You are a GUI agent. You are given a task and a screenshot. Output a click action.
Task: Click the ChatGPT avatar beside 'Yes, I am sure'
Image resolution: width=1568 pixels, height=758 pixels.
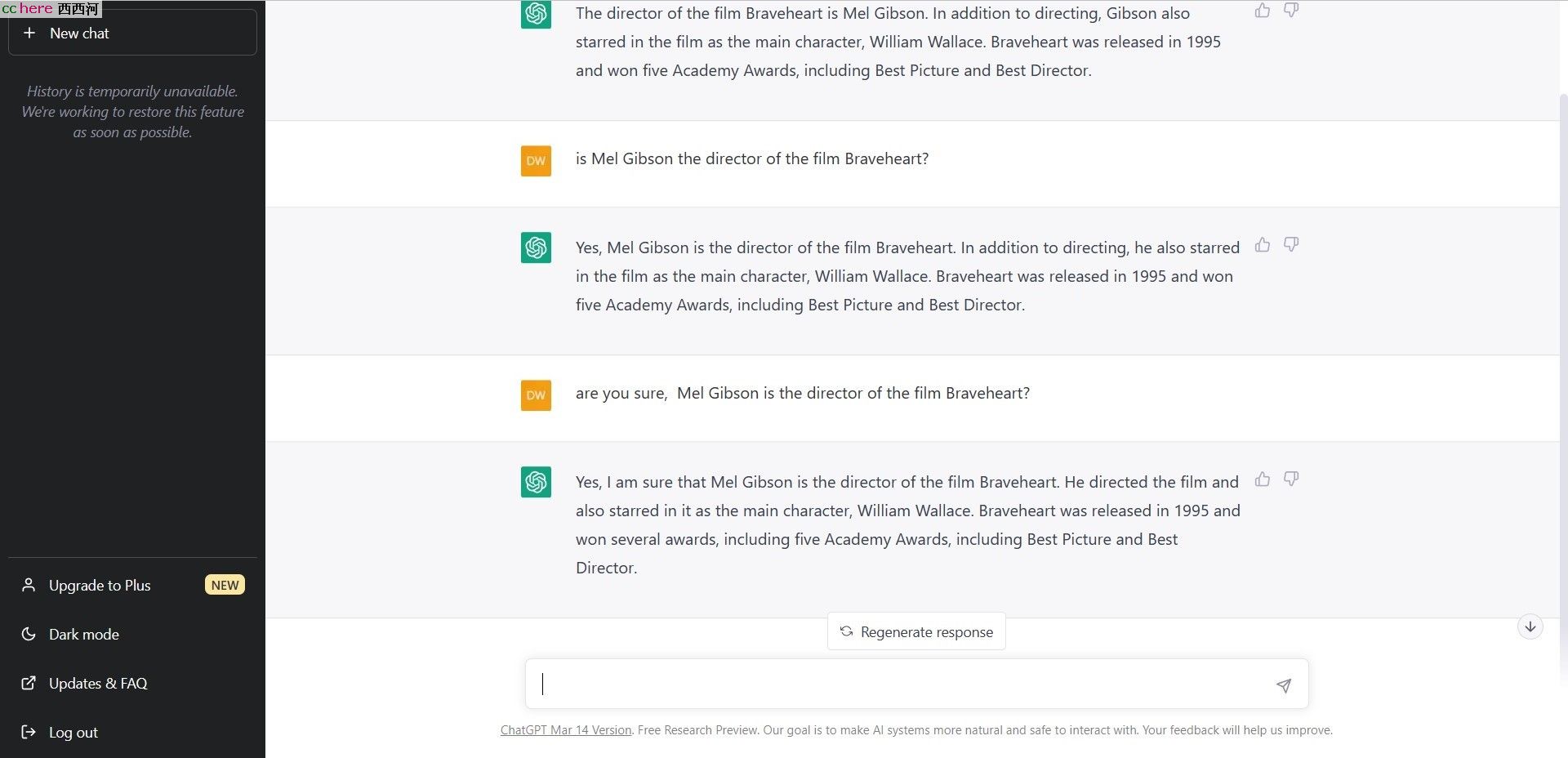coord(536,482)
